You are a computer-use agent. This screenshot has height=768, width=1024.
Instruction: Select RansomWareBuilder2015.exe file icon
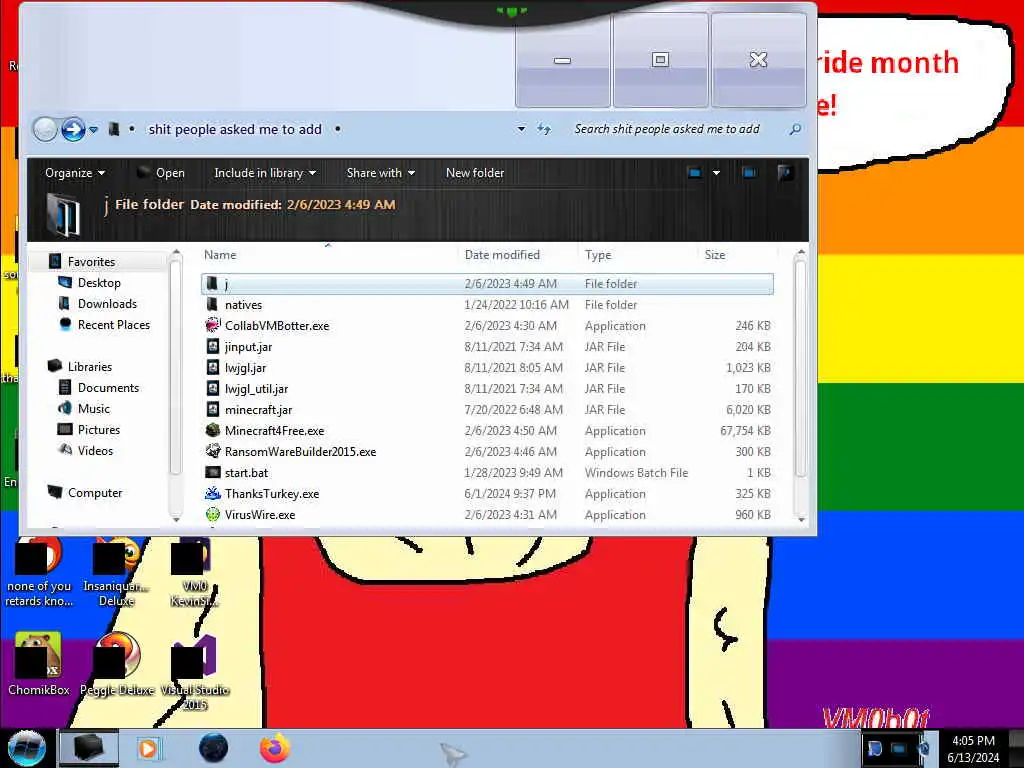click(213, 451)
